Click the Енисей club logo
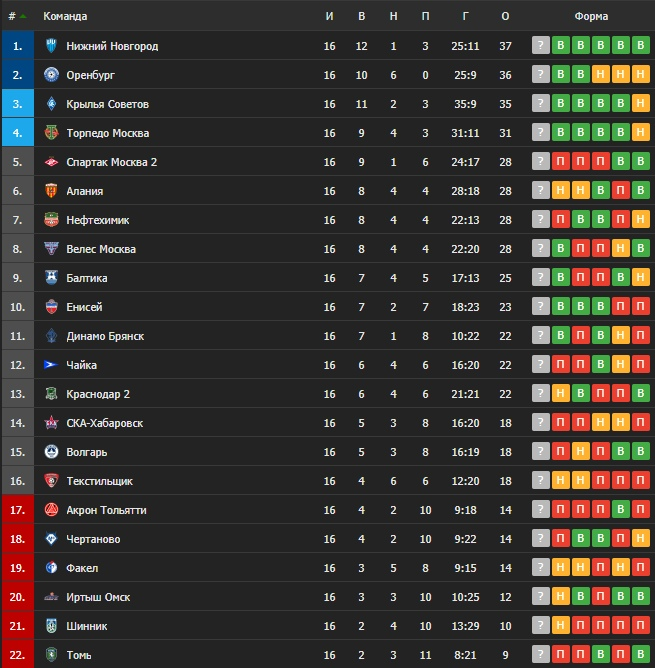Screen dimensions: 655x668 pos(52,307)
